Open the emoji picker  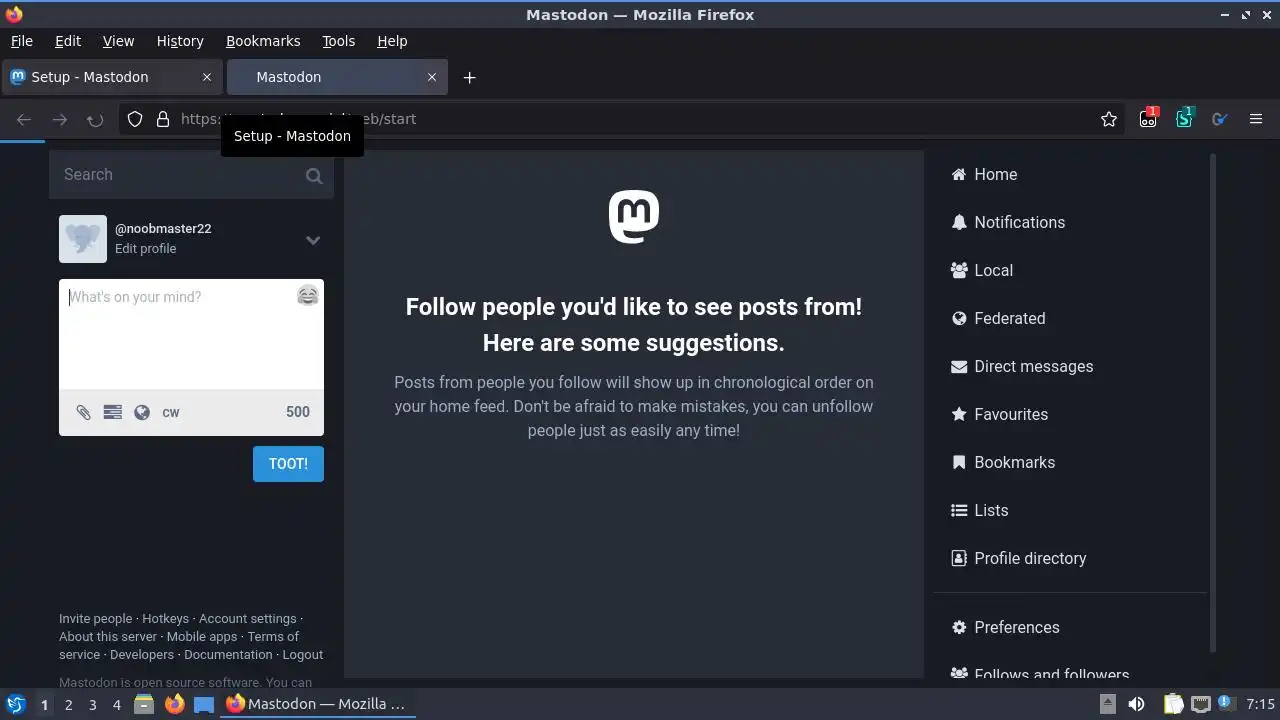pyautogui.click(x=307, y=295)
